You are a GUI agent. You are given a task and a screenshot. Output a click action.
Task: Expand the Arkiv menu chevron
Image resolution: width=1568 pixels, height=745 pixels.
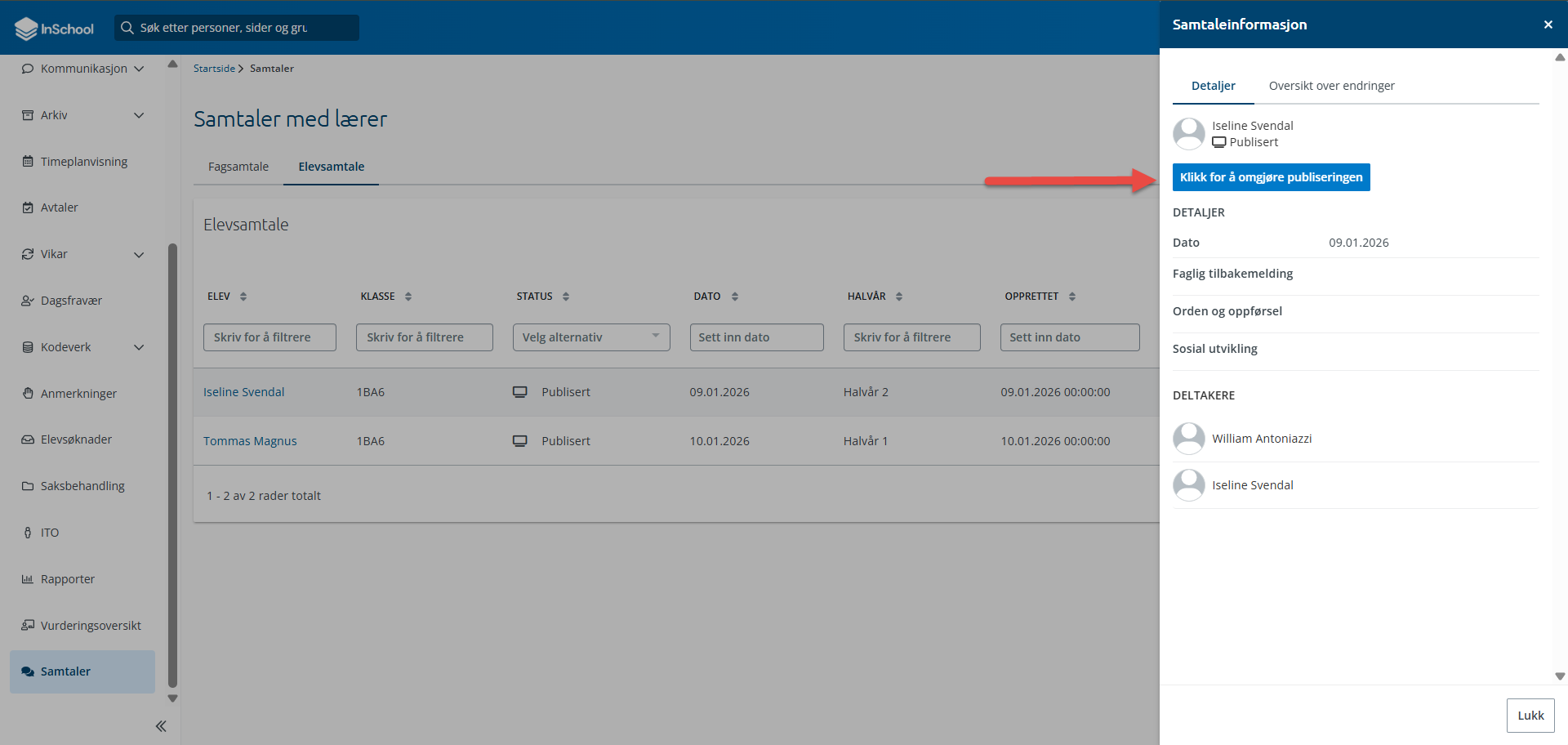139,115
